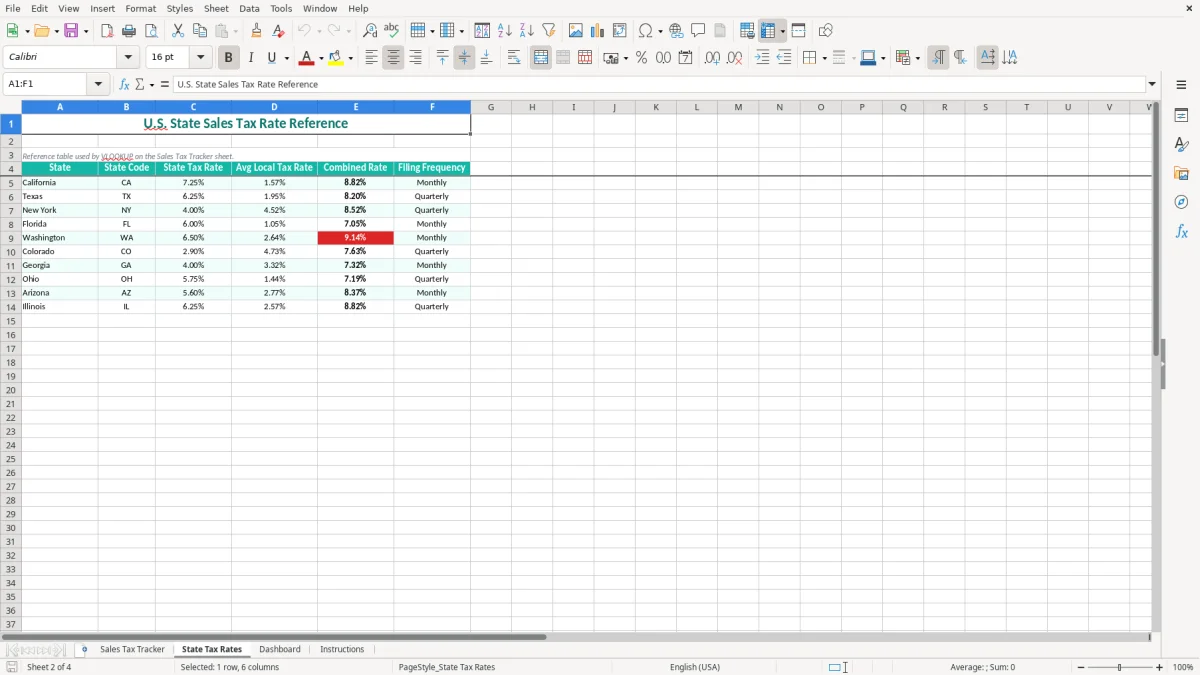Apply the red font color swatch

coord(307,58)
